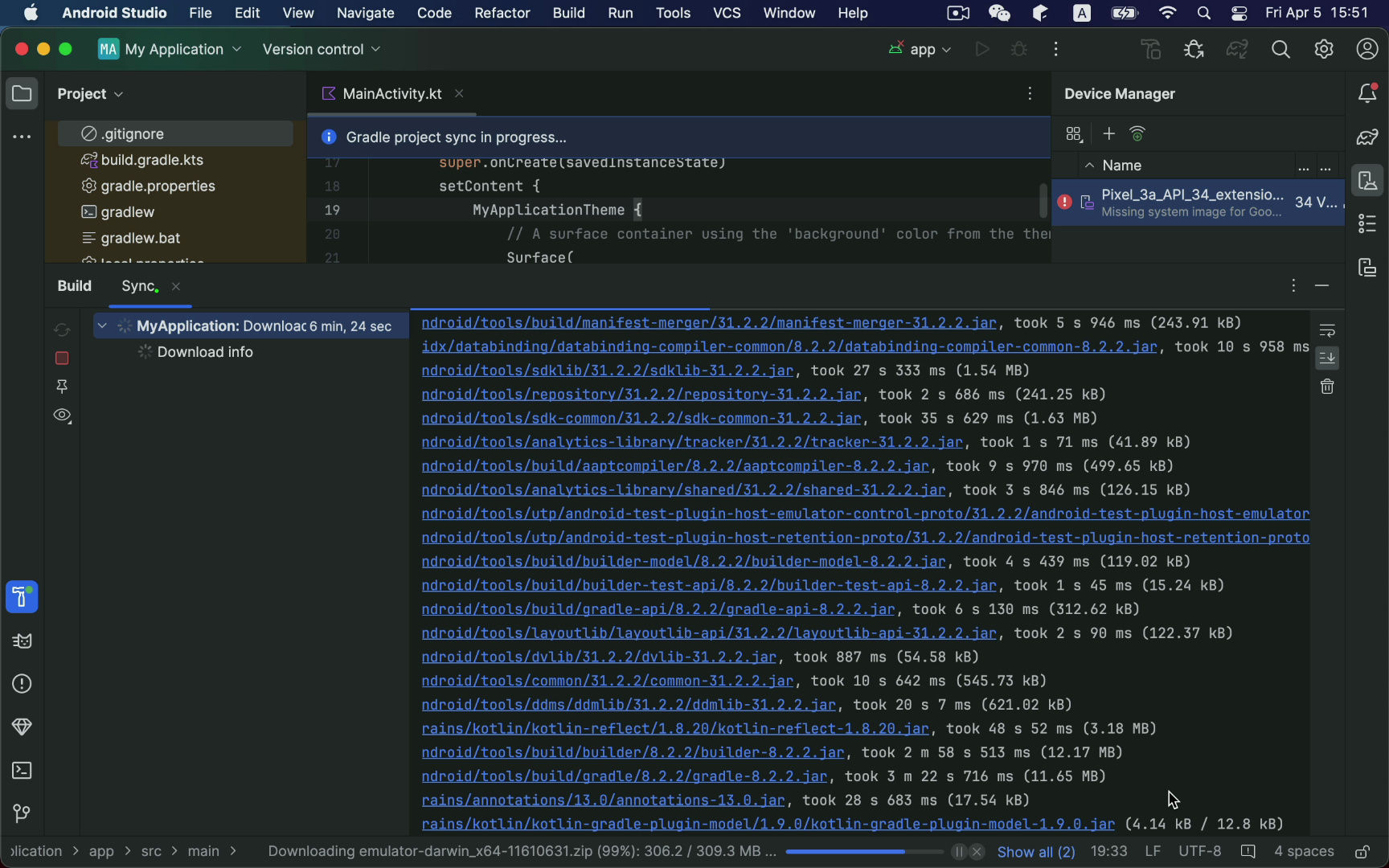
Task: Open the manifest-merger-31.2.2.jar link
Action: pos(709,323)
